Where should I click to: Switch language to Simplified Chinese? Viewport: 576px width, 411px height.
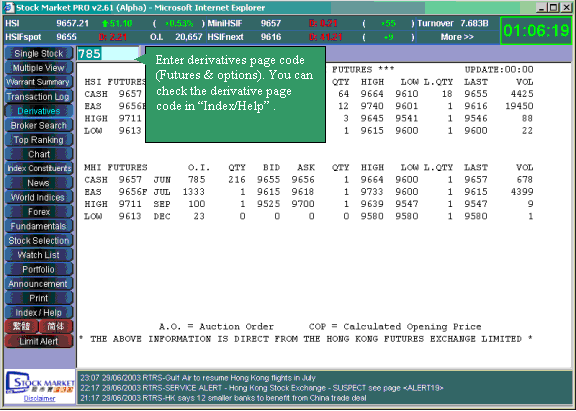(55, 327)
